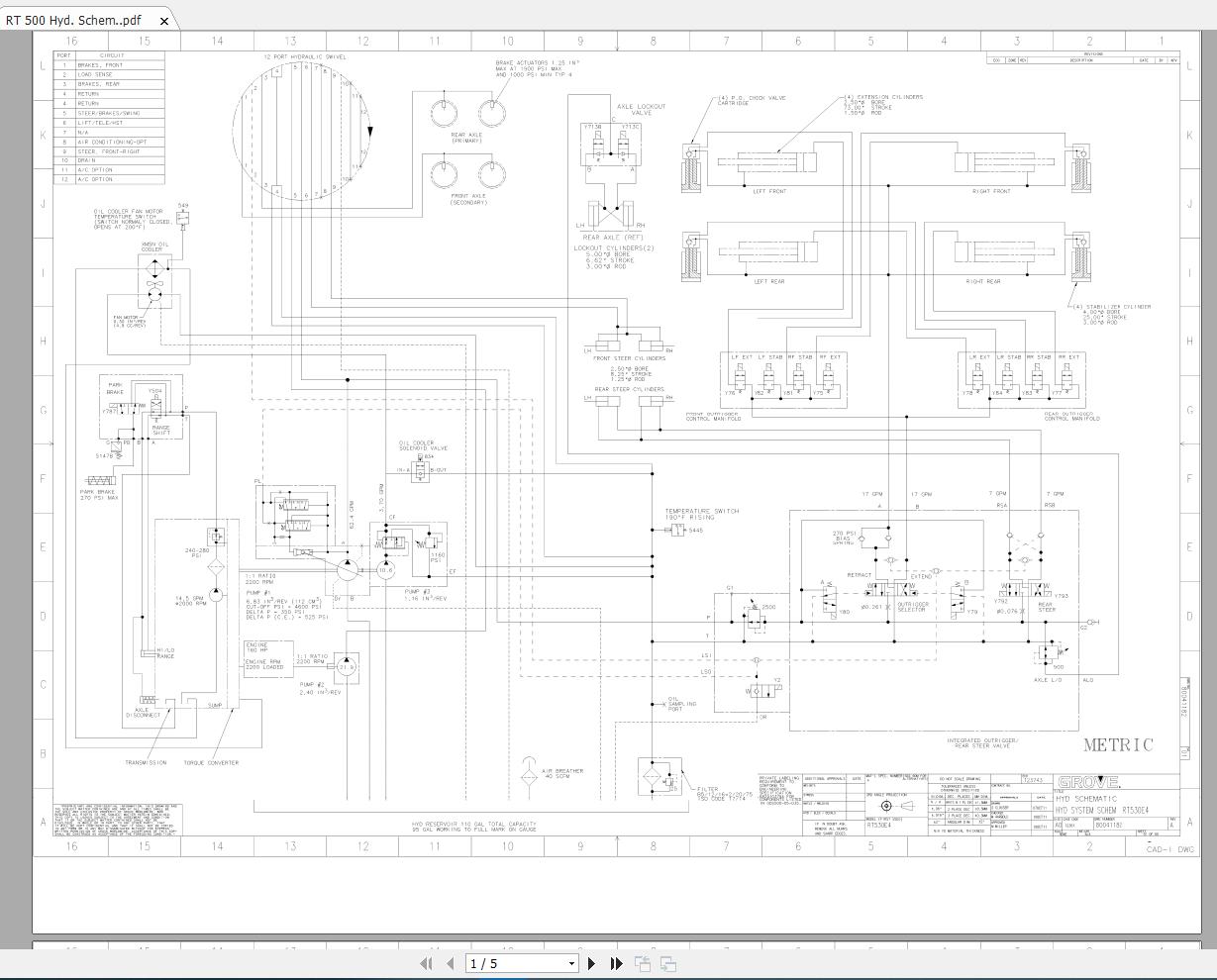Click the next view icon
Screen dimensions: 1217x980
click(x=668, y=963)
